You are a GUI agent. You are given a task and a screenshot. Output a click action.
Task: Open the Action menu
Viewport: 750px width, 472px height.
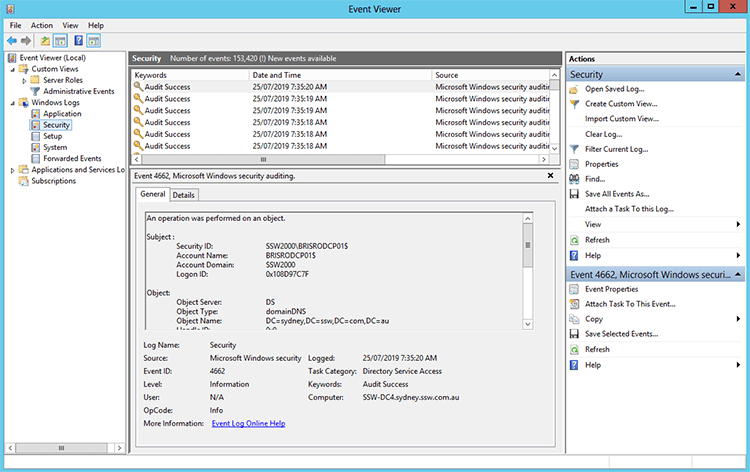pyautogui.click(x=41, y=25)
